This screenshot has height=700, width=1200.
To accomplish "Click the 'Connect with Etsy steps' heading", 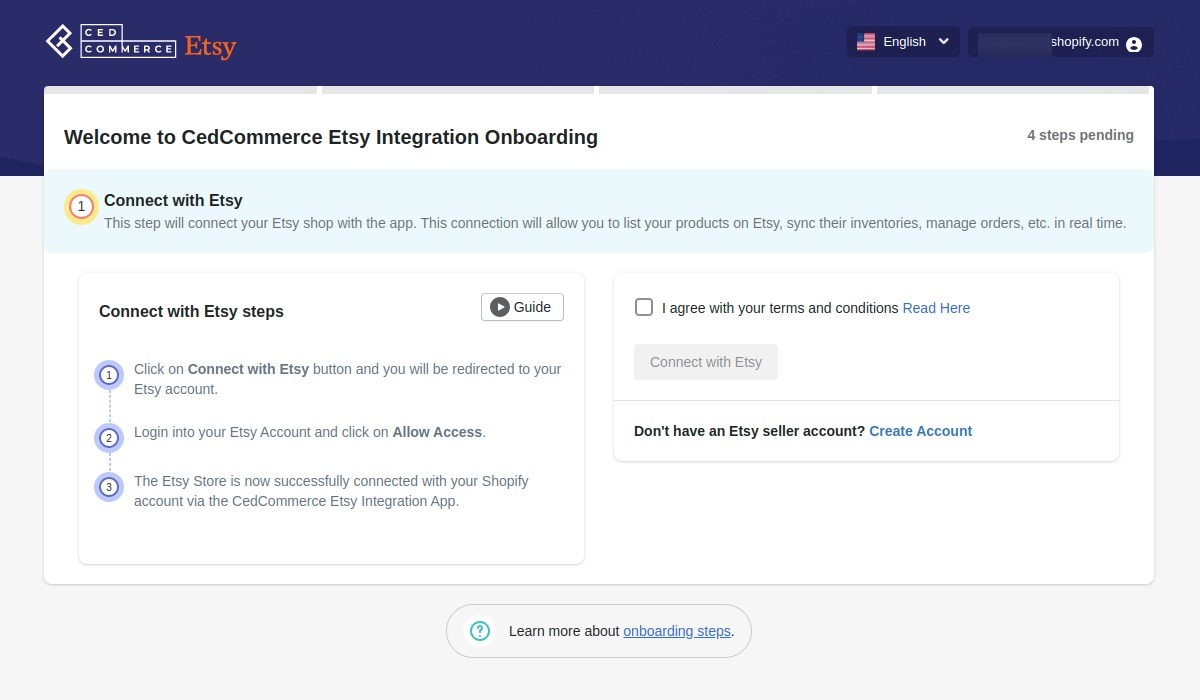I will [191, 312].
